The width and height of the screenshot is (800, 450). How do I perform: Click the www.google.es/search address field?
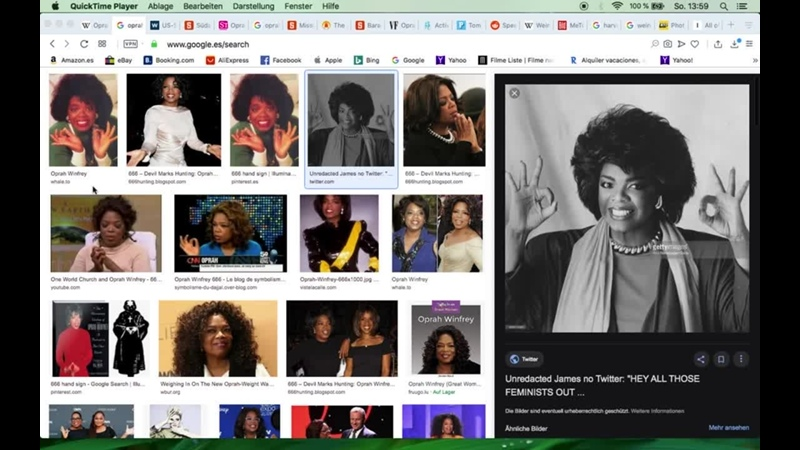click(x=208, y=44)
